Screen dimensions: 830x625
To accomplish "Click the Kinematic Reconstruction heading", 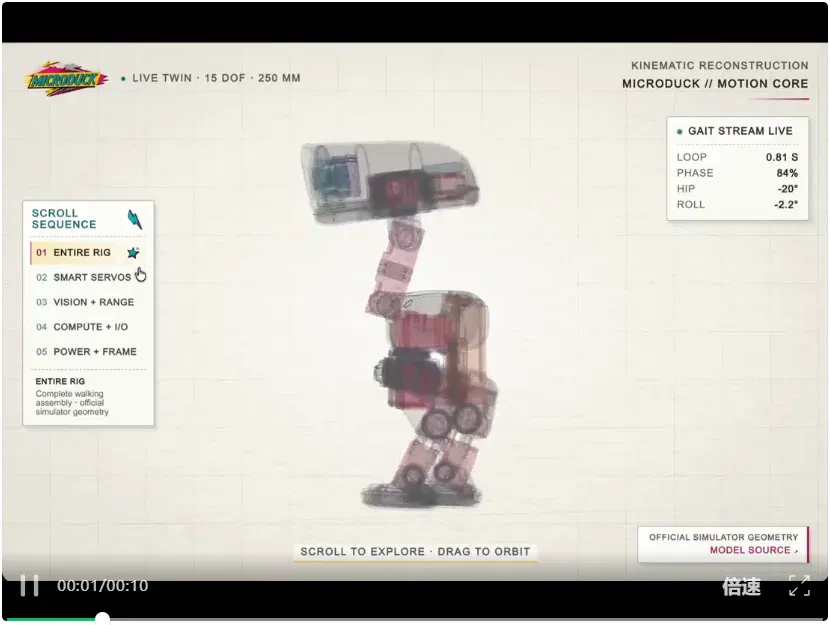I will 719,66.
